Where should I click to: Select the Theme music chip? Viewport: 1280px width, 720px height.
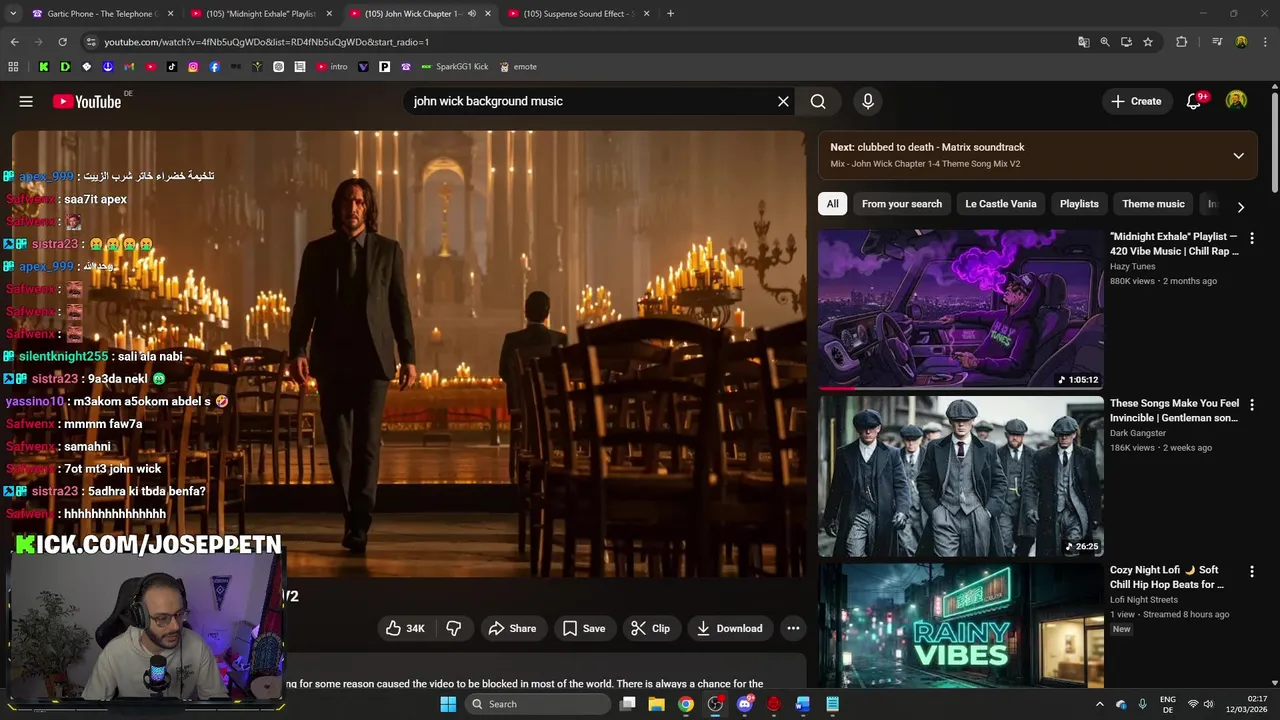coord(1153,204)
